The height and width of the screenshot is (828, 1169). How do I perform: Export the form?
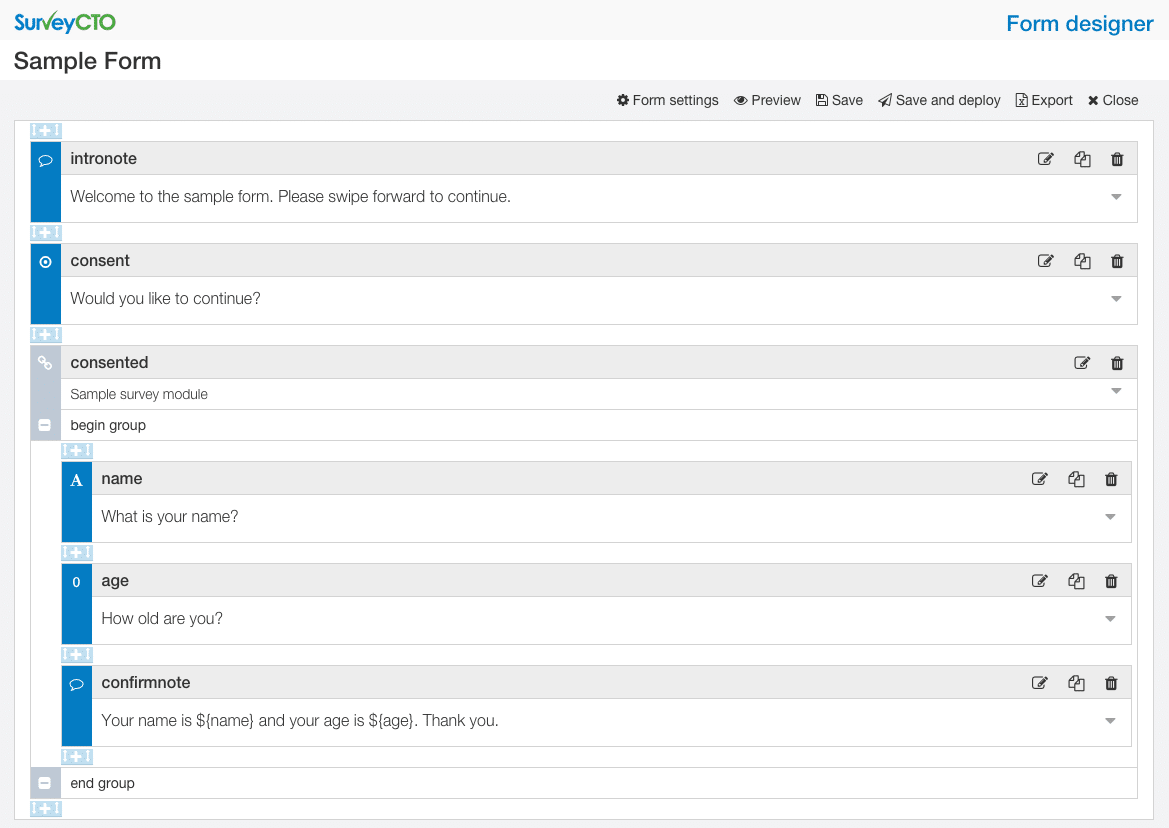click(x=1044, y=101)
